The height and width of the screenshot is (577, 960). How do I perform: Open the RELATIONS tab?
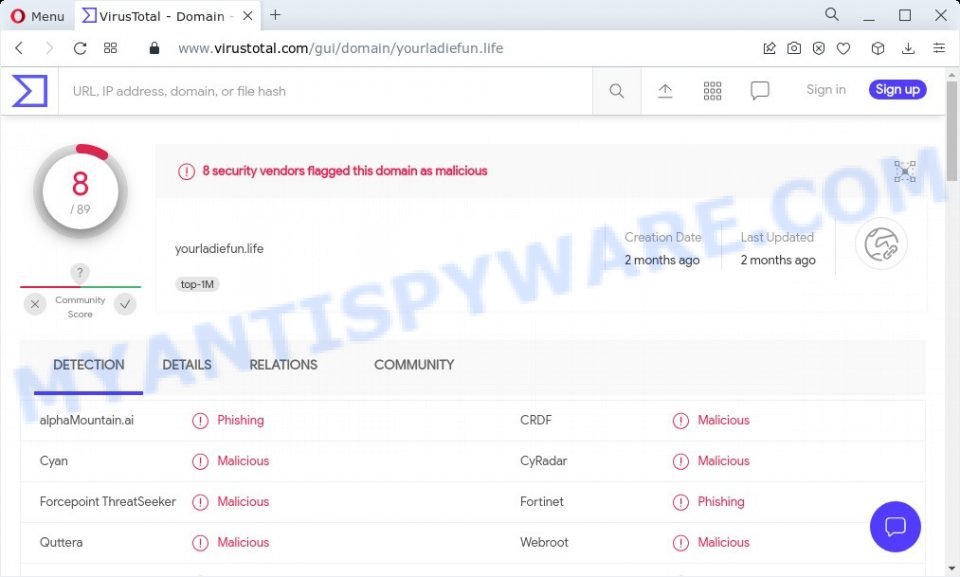tap(283, 365)
